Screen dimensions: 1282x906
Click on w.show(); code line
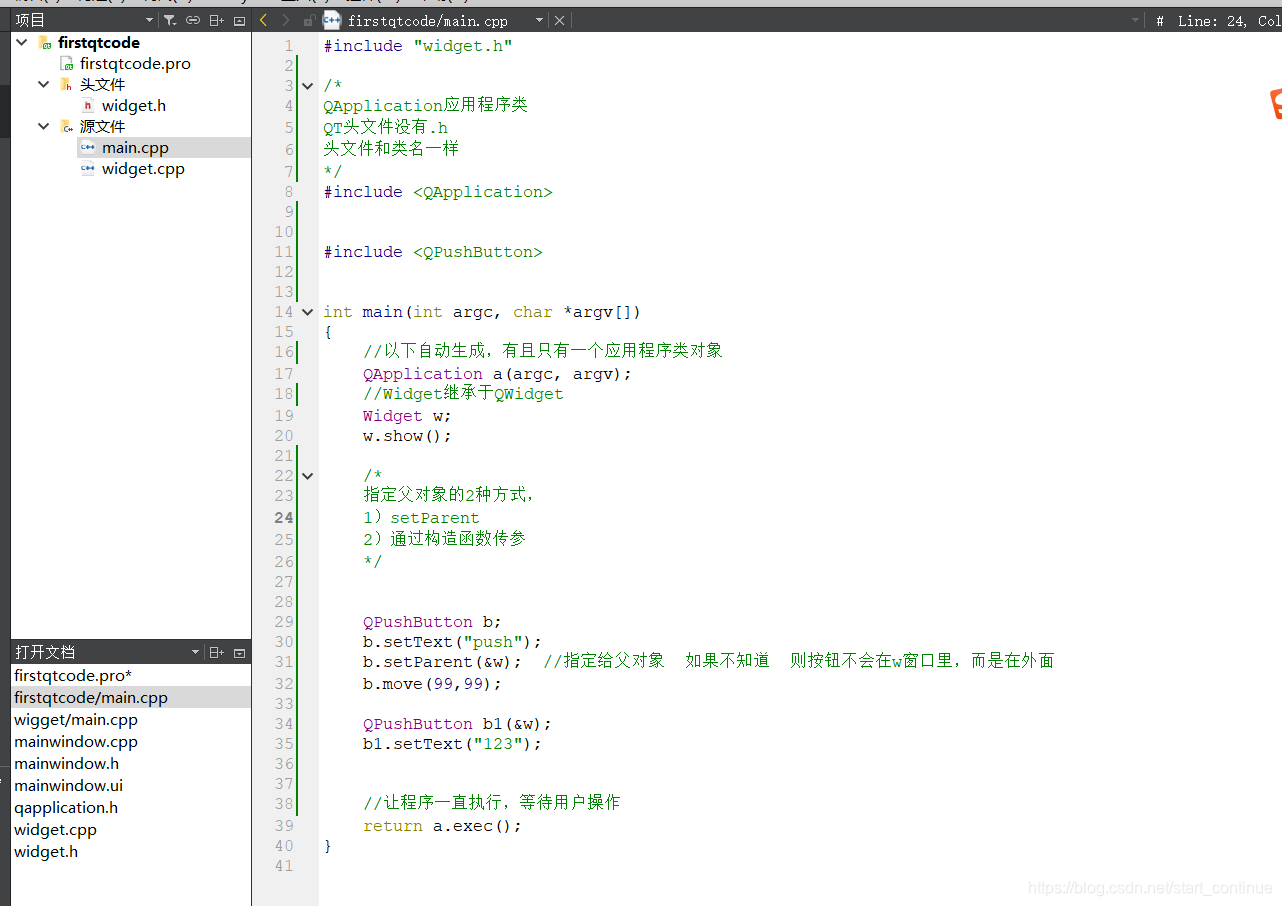click(x=408, y=436)
